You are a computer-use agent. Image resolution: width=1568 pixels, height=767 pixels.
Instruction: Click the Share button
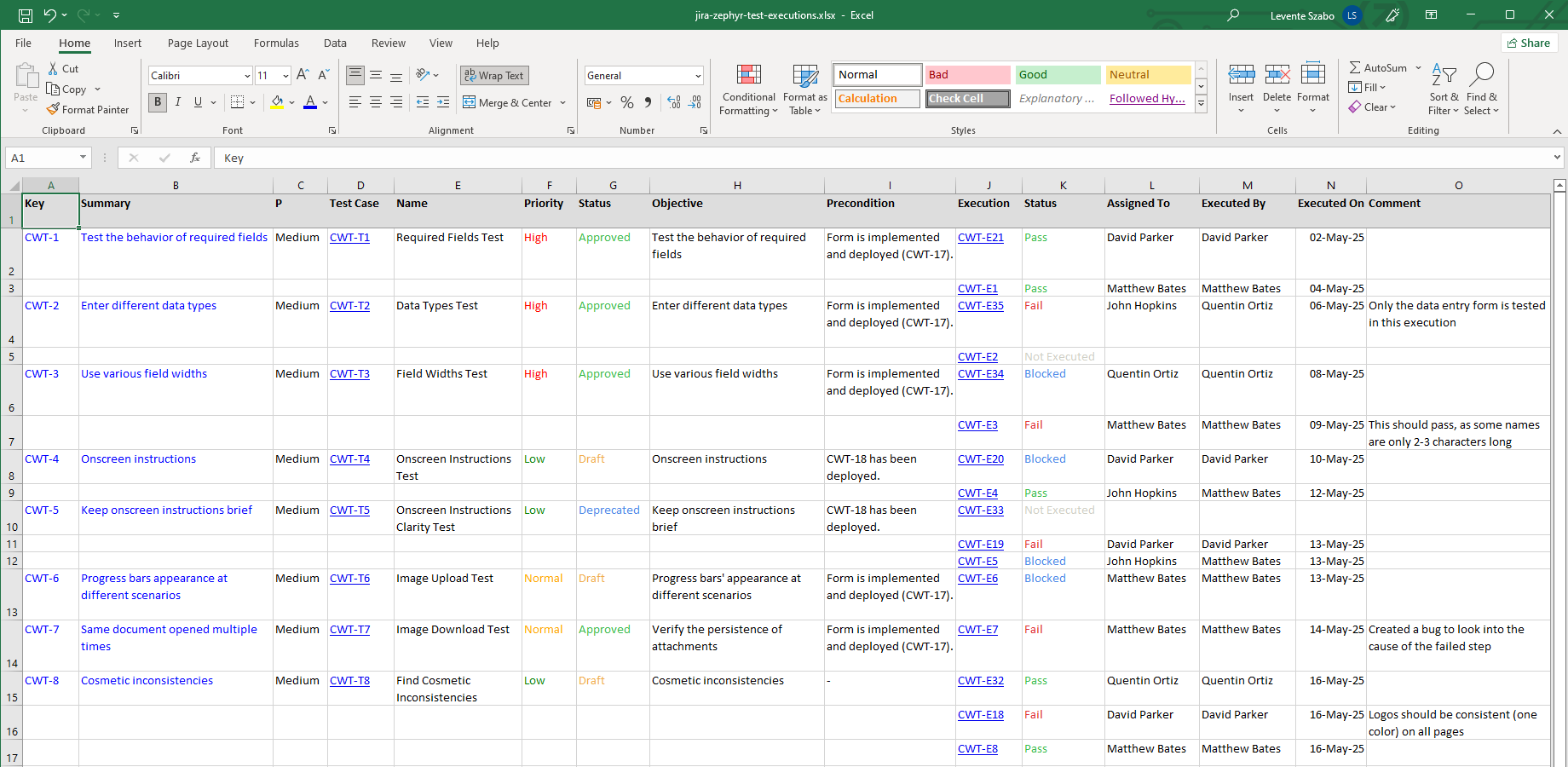click(1530, 43)
